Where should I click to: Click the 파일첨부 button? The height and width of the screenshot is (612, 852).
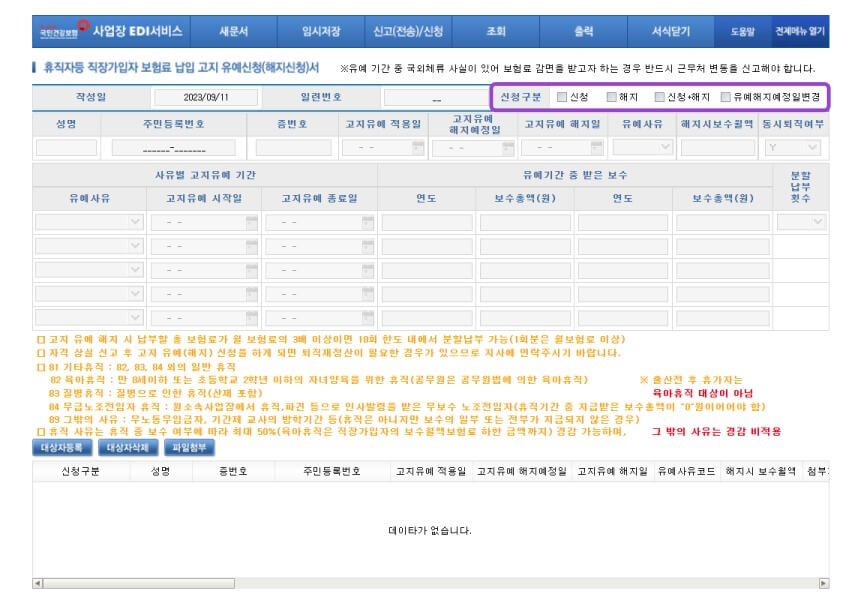click(187, 447)
